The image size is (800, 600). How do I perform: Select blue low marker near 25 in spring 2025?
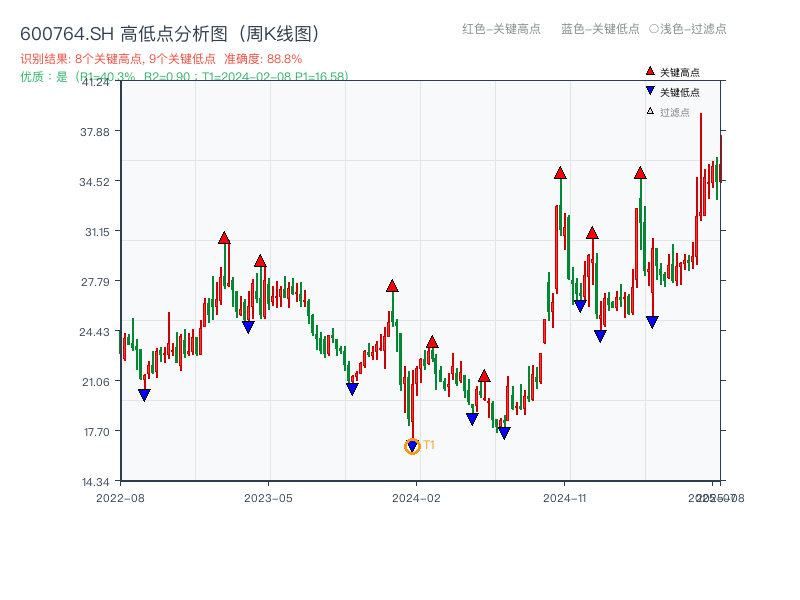[653, 322]
